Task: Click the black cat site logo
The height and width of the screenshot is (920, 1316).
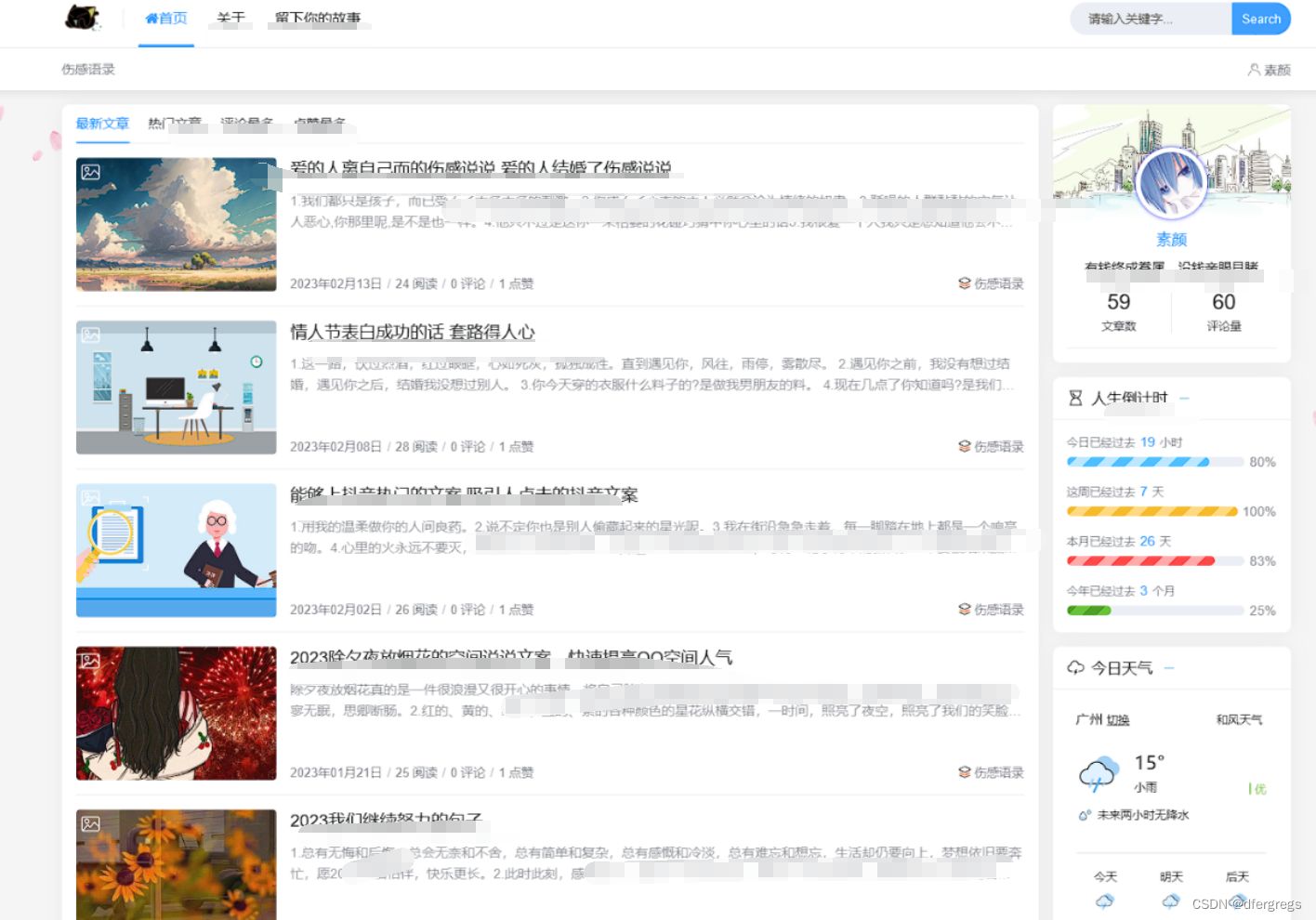Action: pyautogui.click(x=82, y=19)
